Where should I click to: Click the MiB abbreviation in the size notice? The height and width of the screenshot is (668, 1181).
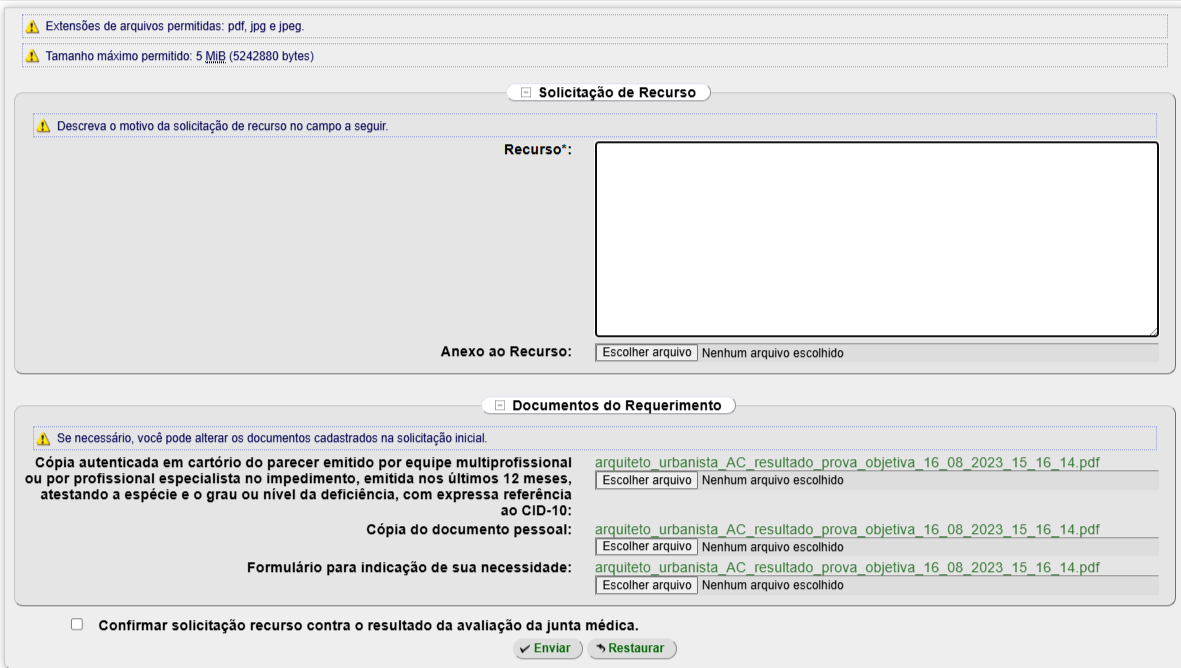click(215, 56)
